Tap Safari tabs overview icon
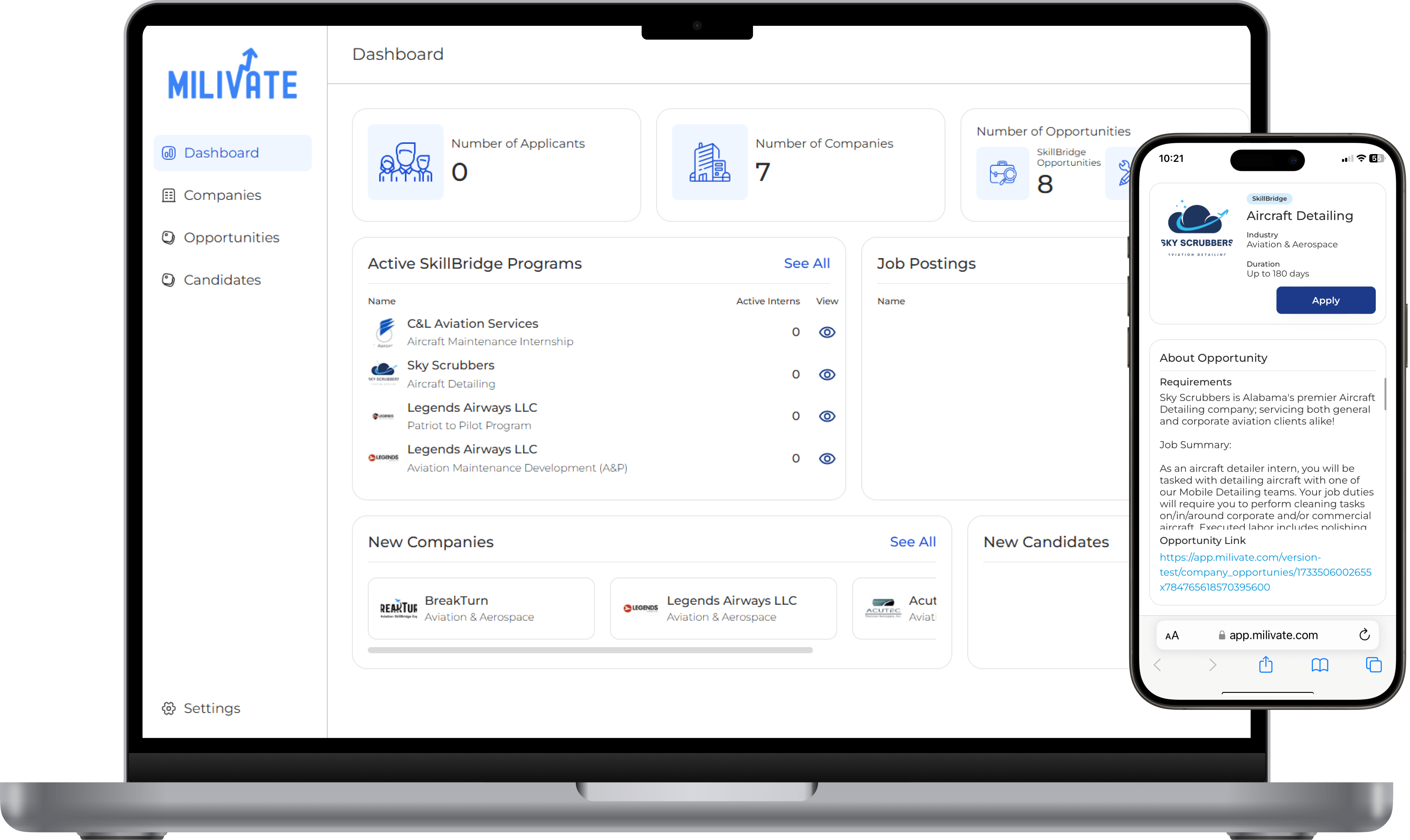This screenshot has width=1410, height=840. coord(1373,664)
